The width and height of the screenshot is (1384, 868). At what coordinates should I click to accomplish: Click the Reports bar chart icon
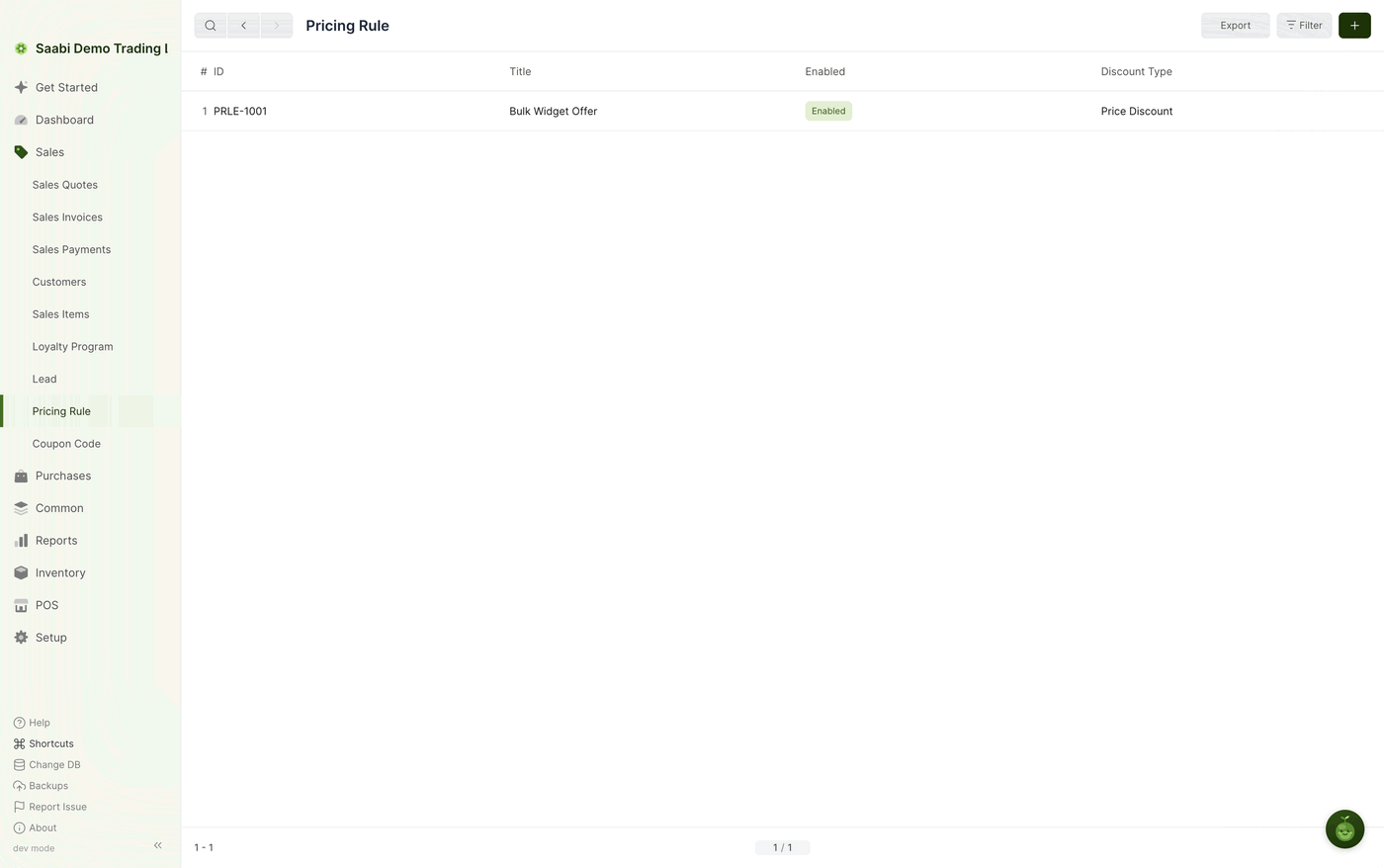tap(21, 541)
